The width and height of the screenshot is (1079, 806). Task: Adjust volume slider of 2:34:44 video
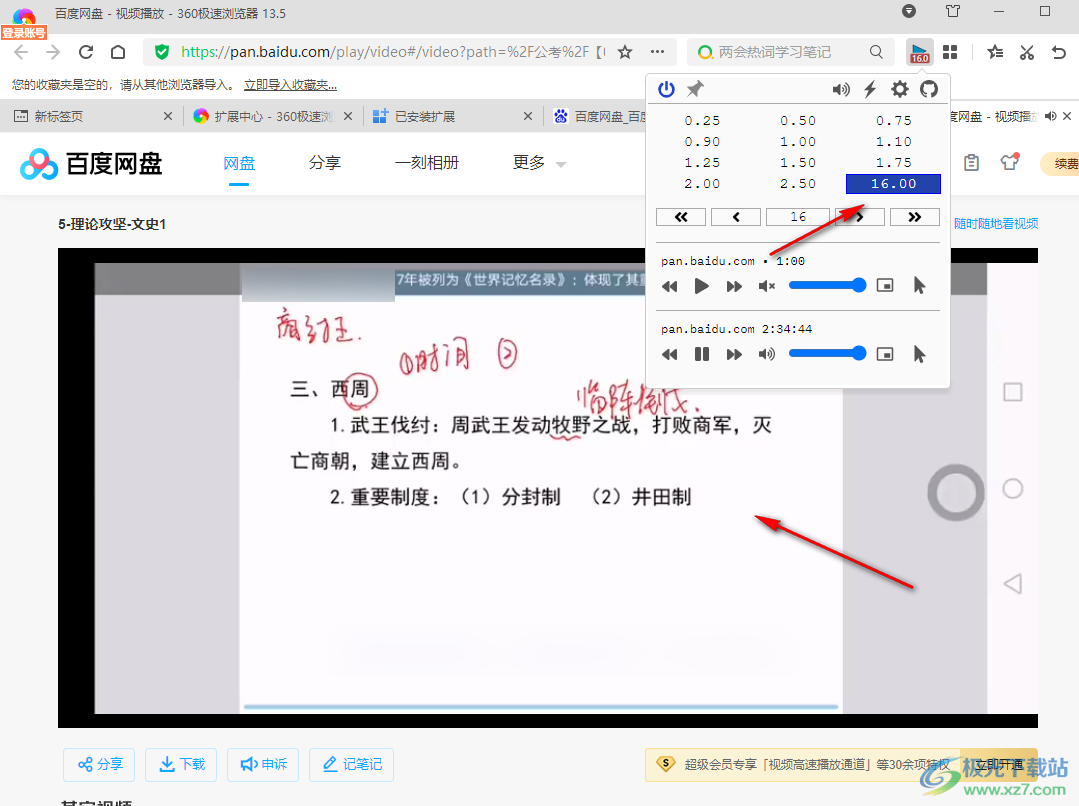pyautogui.click(x=827, y=353)
